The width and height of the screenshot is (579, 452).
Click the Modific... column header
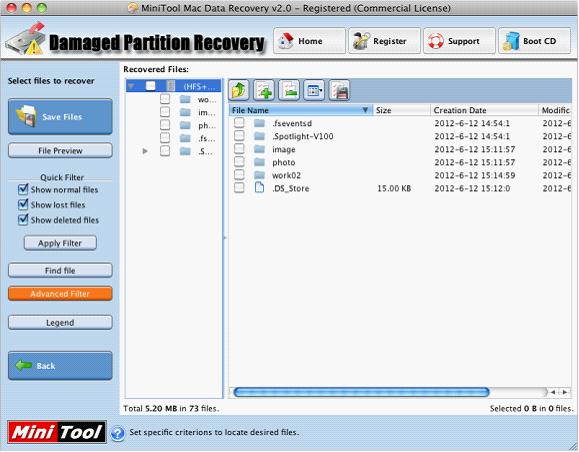click(x=555, y=110)
